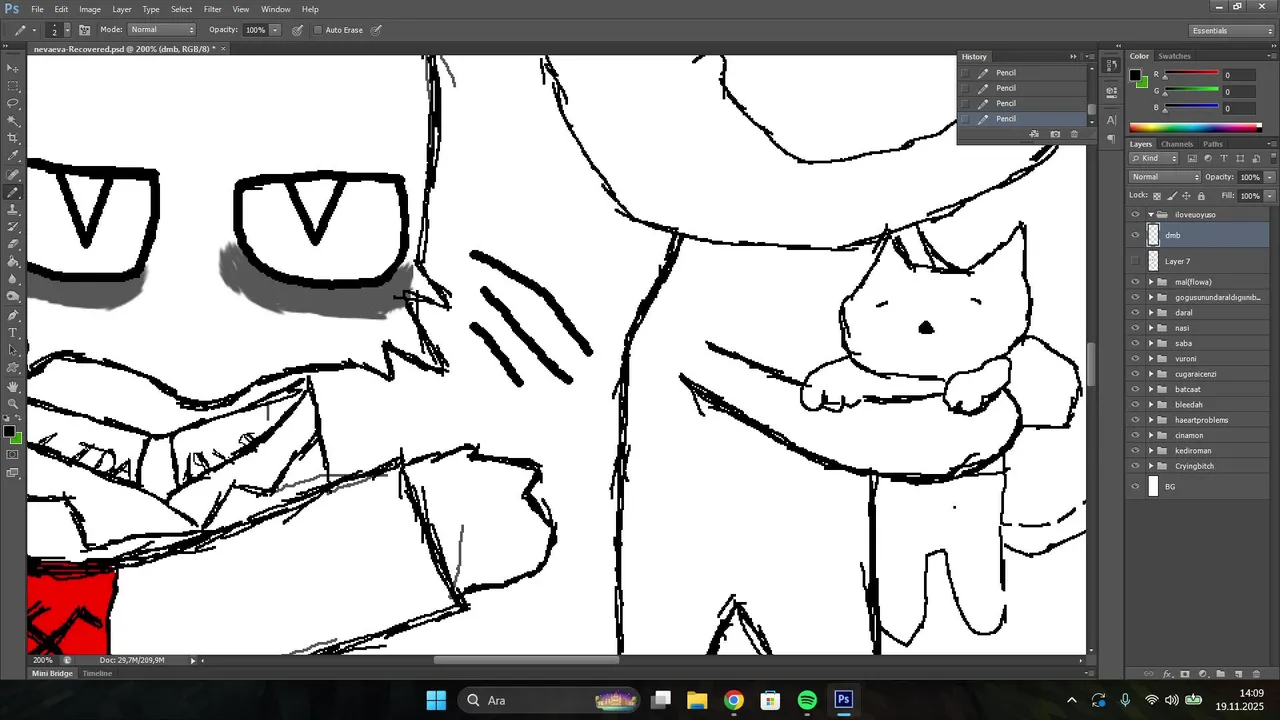Open the Mini Bridge tab
The height and width of the screenshot is (720, 1280).
click(x=52, y=674)
